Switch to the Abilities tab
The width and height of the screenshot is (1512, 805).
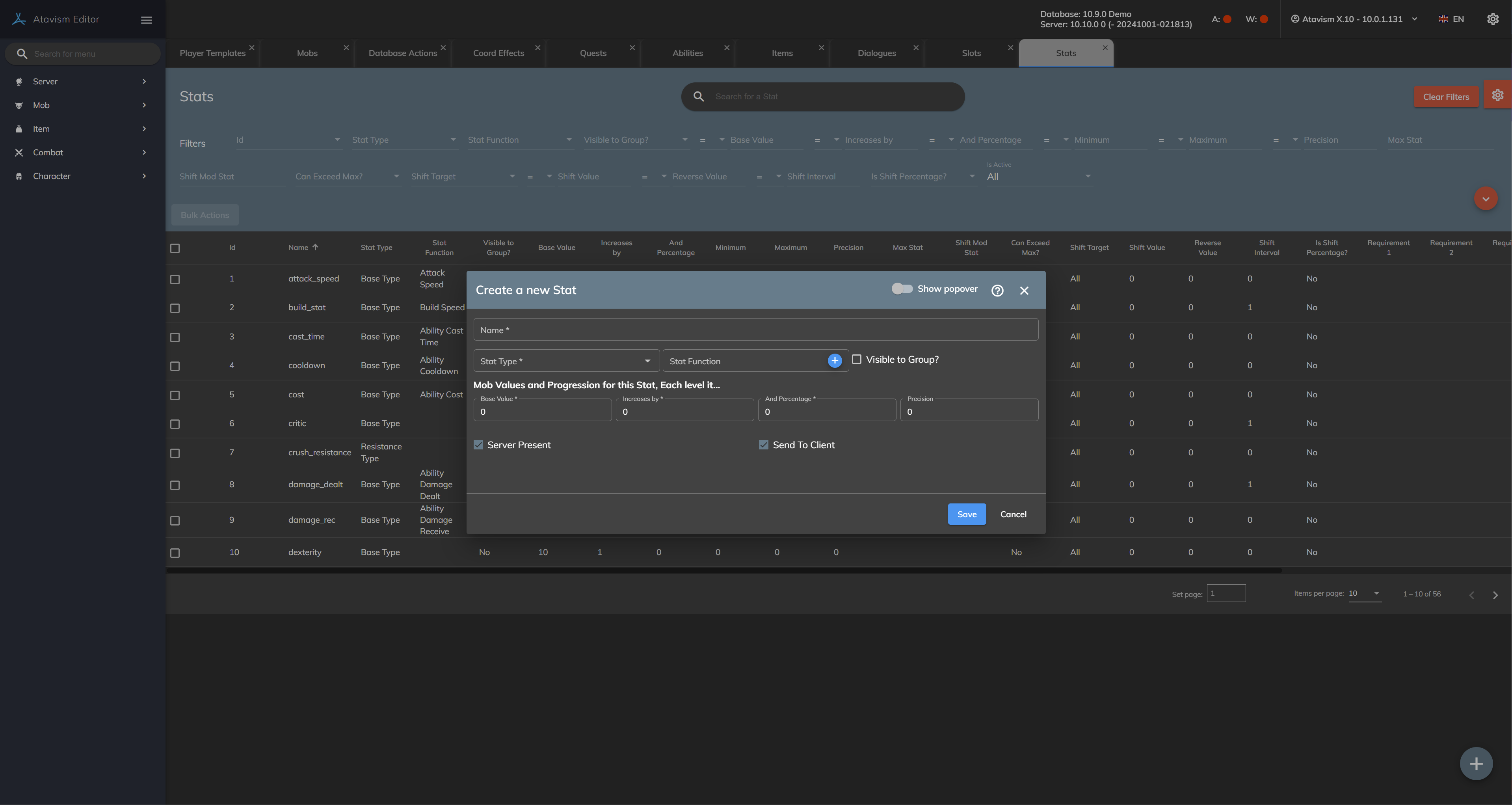(687, 54)
